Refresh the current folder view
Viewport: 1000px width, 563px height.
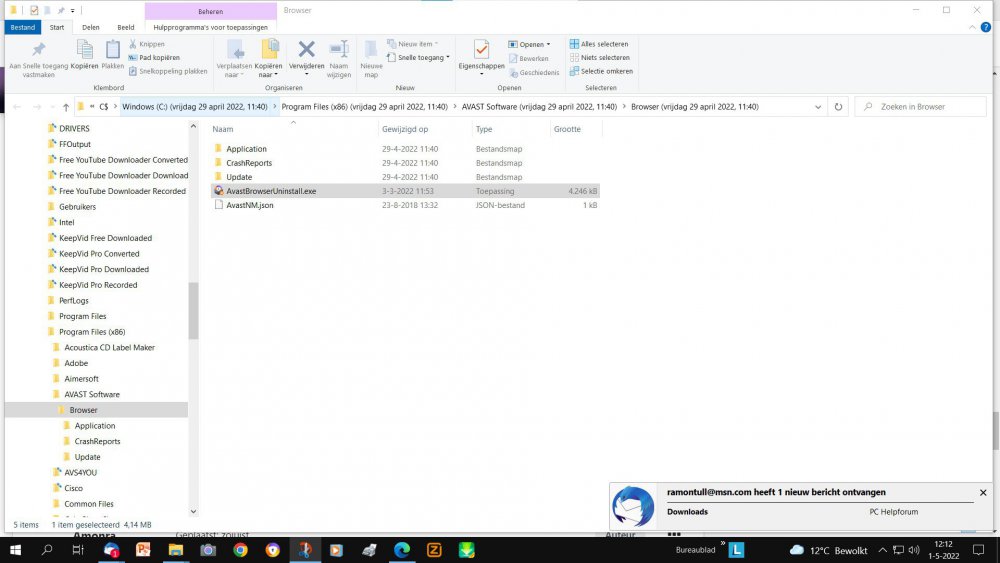tap(838, 107)
